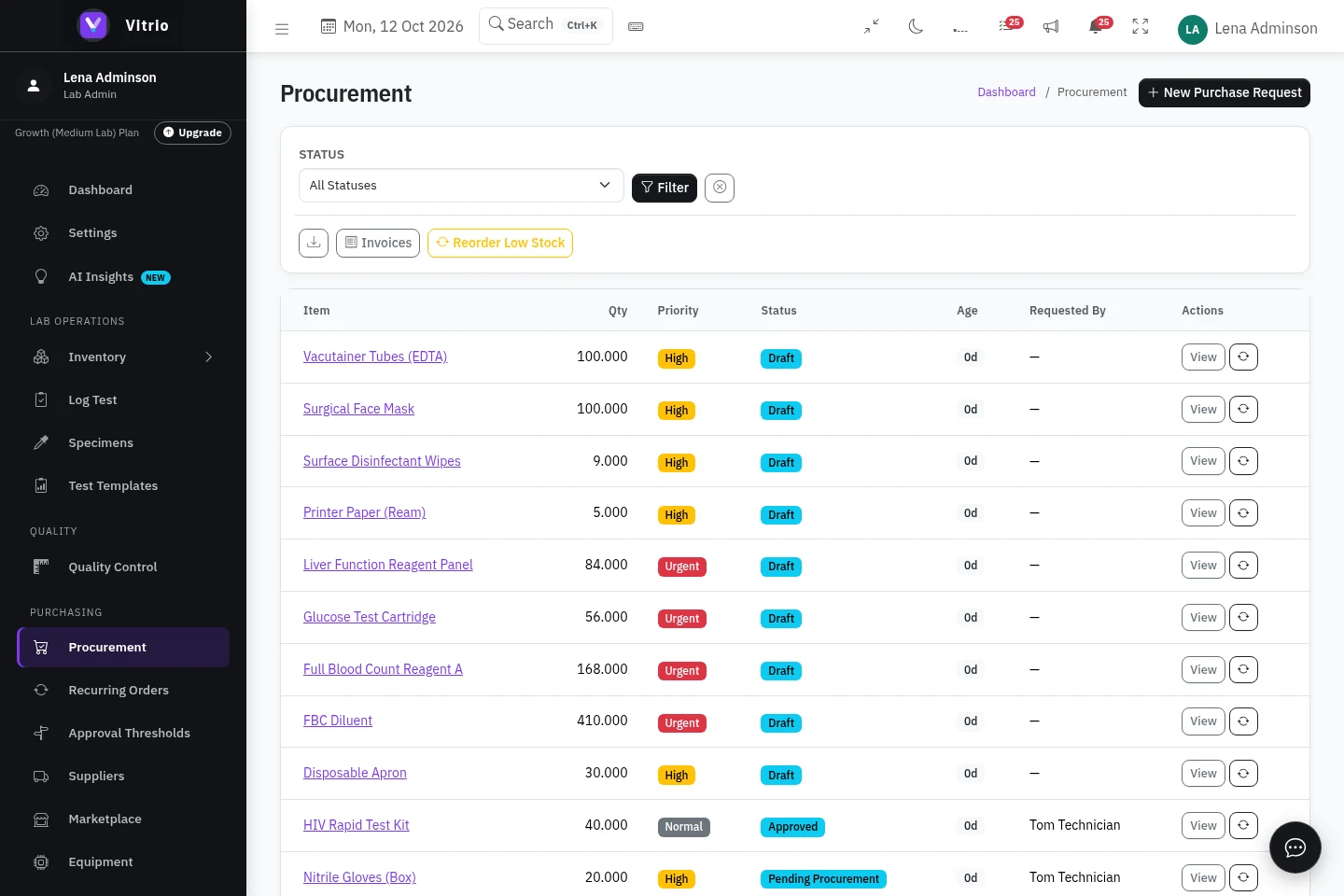Open Marketplace in sidebar
The height and width of the screenshot is (896, 1344).
pyautogui.click(x=123, y=819)
